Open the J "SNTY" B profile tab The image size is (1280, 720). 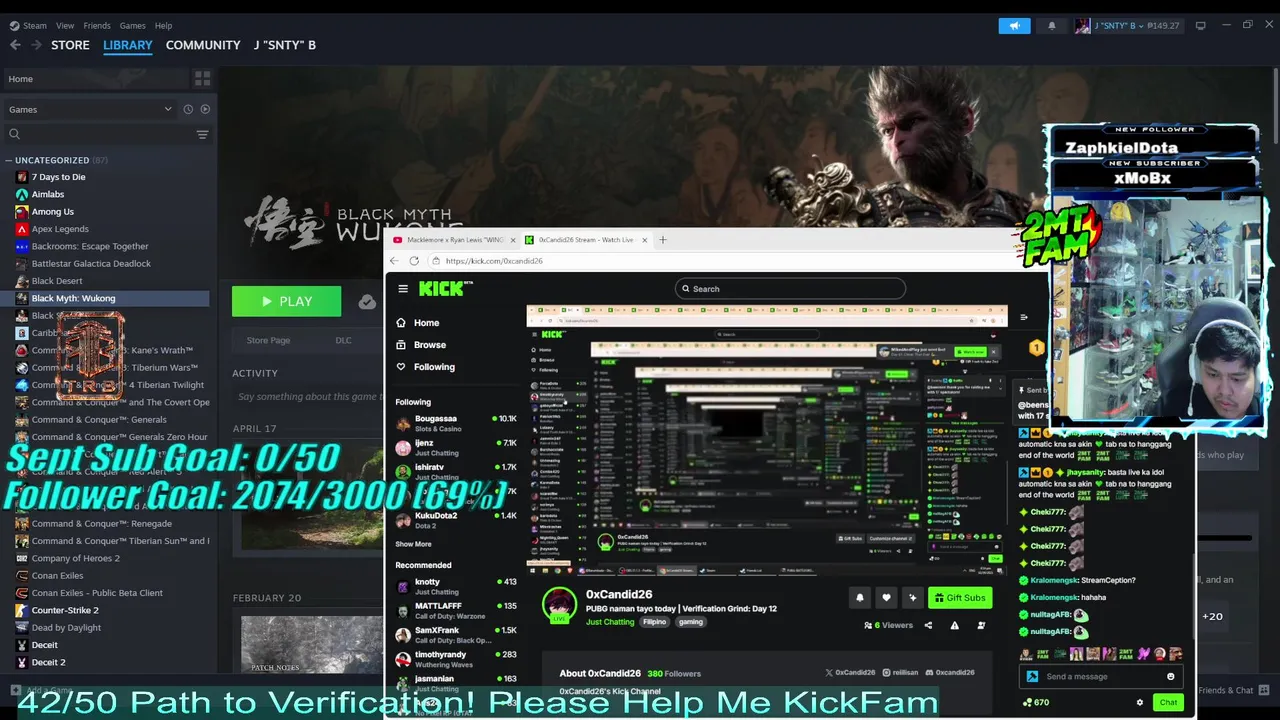point(285,45)
